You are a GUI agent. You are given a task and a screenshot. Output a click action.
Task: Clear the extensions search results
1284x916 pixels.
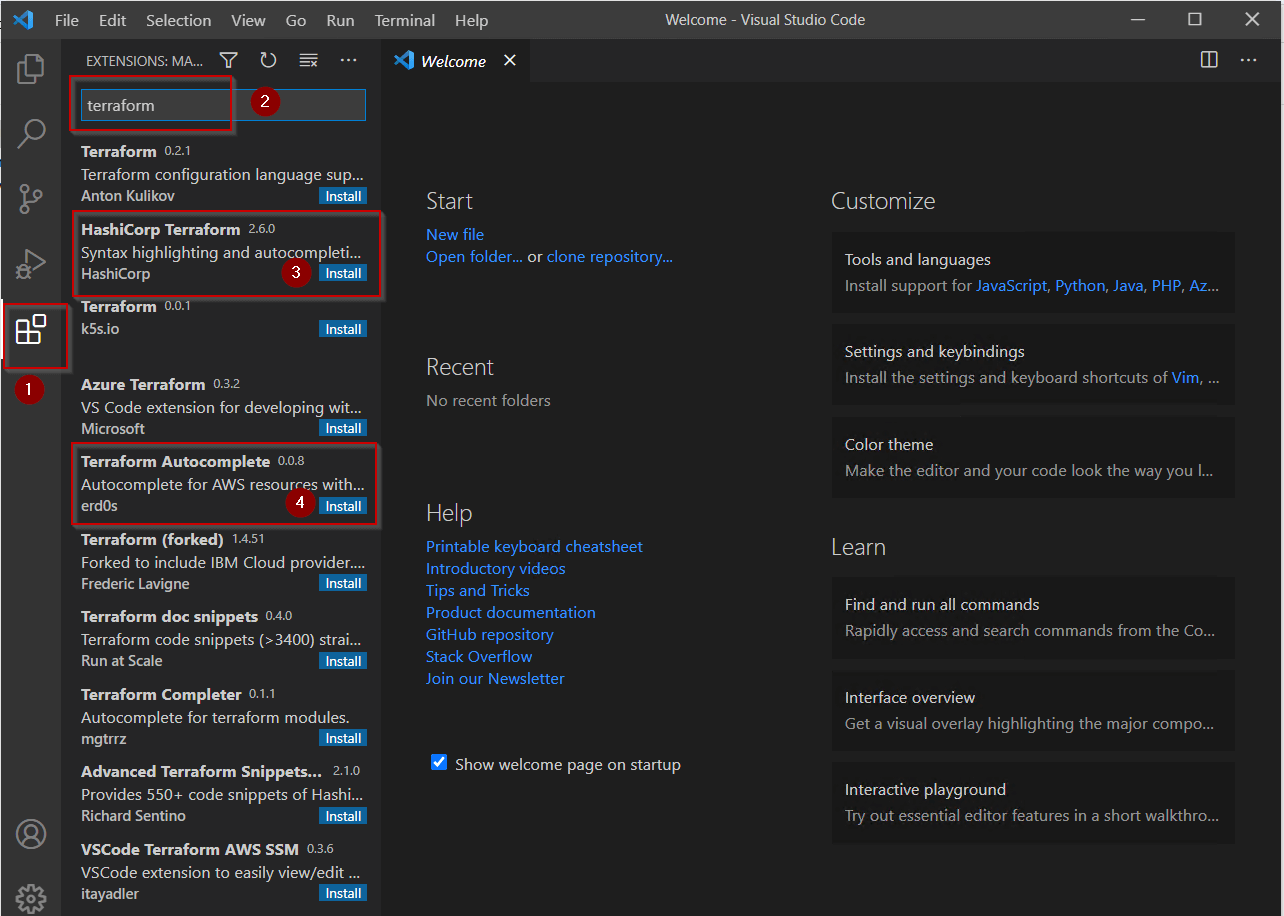[308, 60]
